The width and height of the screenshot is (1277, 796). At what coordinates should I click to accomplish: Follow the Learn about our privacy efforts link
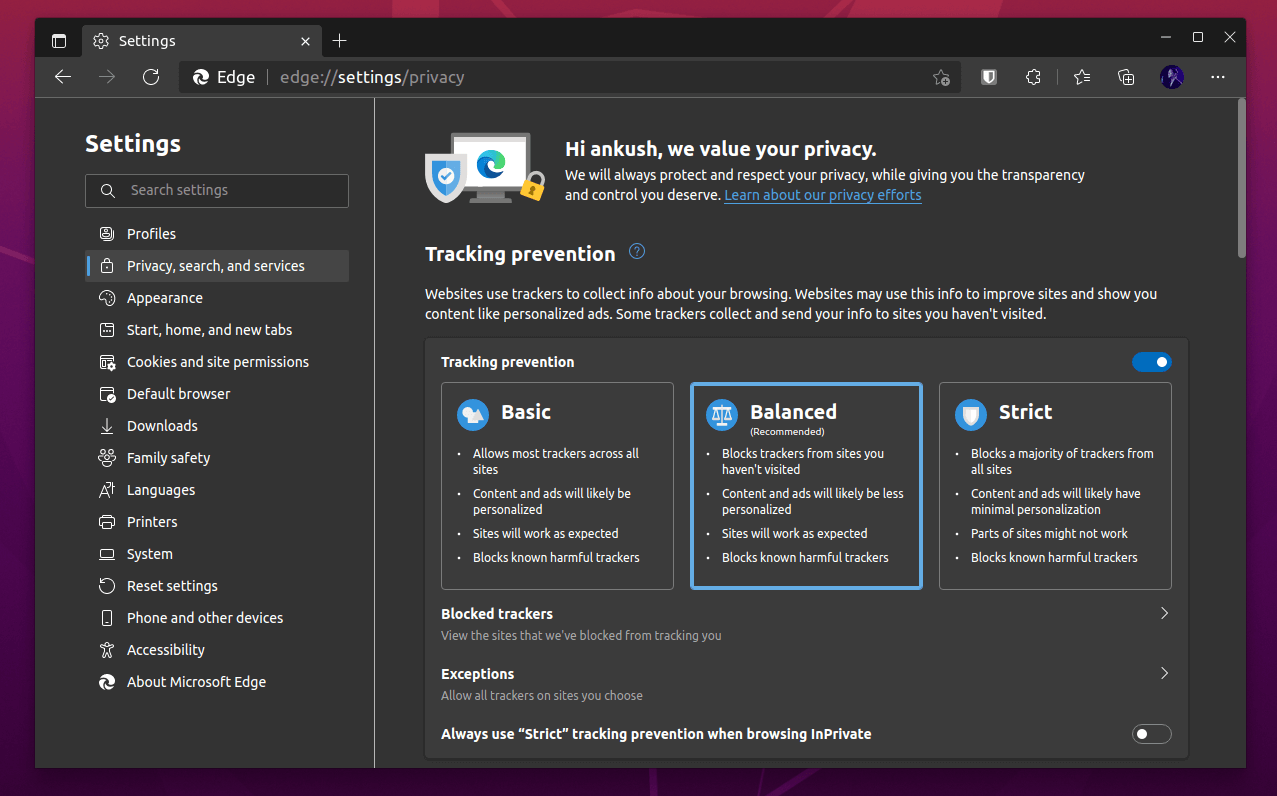point(823,195)
